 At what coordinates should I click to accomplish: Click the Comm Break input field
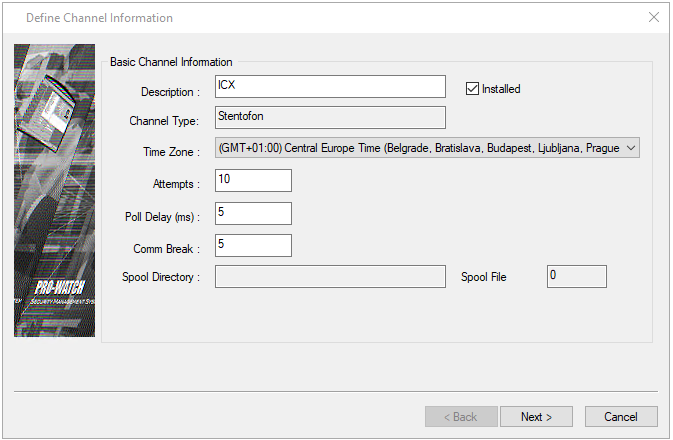click(x=253, y=245)
